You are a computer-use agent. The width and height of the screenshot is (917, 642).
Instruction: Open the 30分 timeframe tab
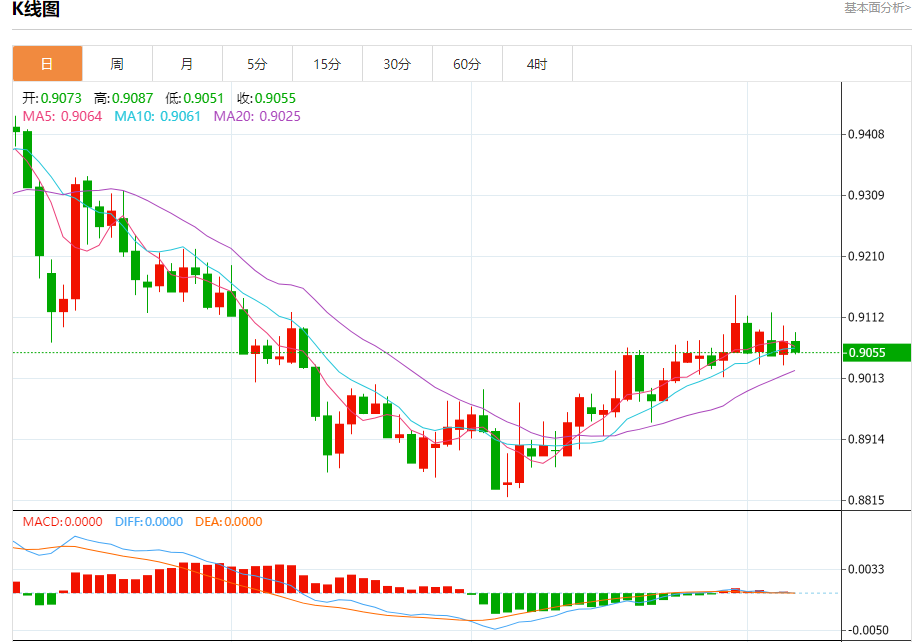click(x=398, y=64)
